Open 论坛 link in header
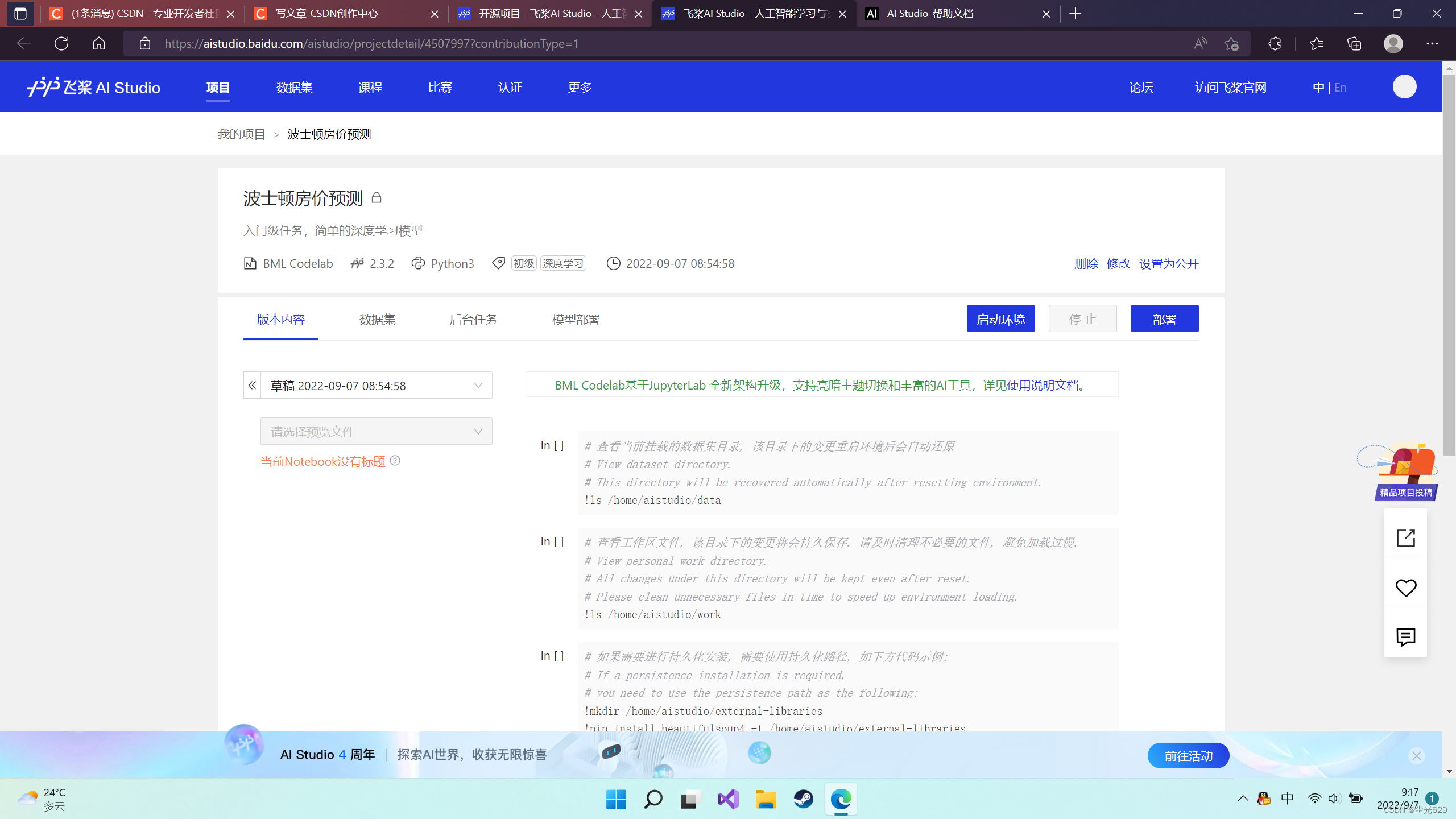Image resolution: width=1456 pixels, height=819 pixels. point(1141,87)
